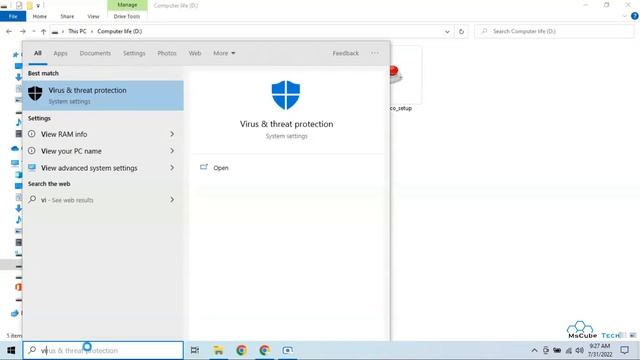This screenshot has width=640, height=360.
Task: Open the Drive Tools ribbon tab
Action: [127, 16]
